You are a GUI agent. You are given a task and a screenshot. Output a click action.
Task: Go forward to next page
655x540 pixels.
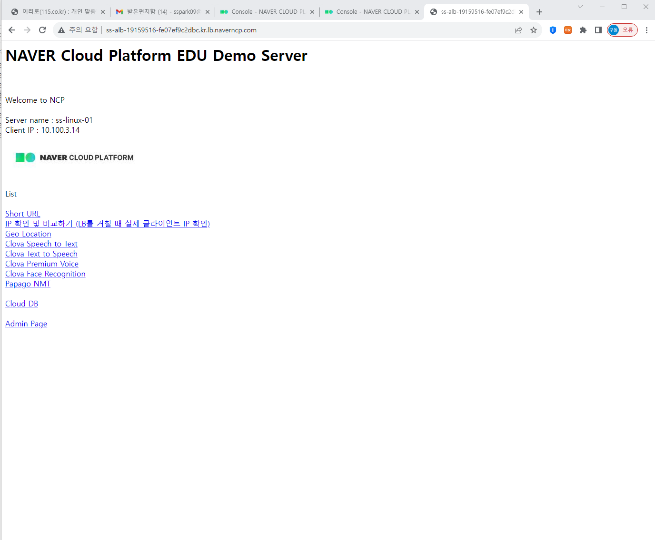pyautogui.click(x=27, y=30)
